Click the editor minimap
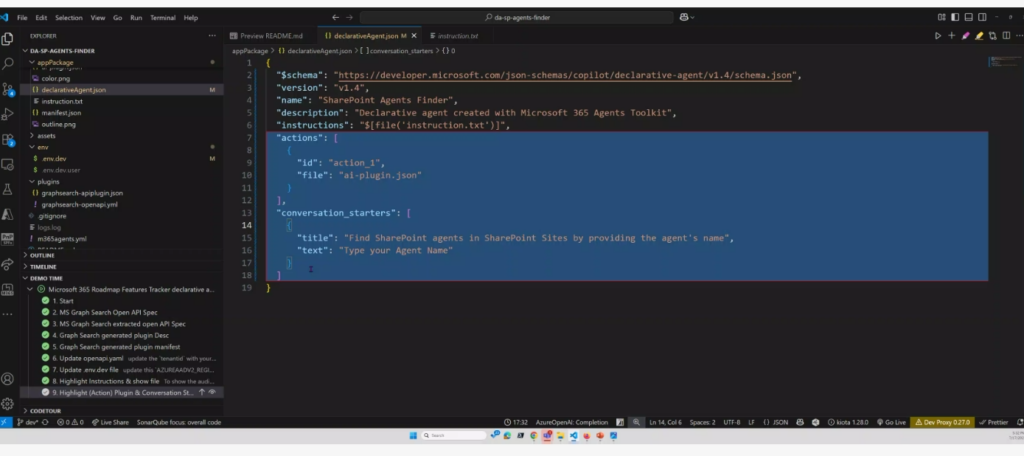The height and width of the screenshot is (456, 1024). pos(1004,61)
